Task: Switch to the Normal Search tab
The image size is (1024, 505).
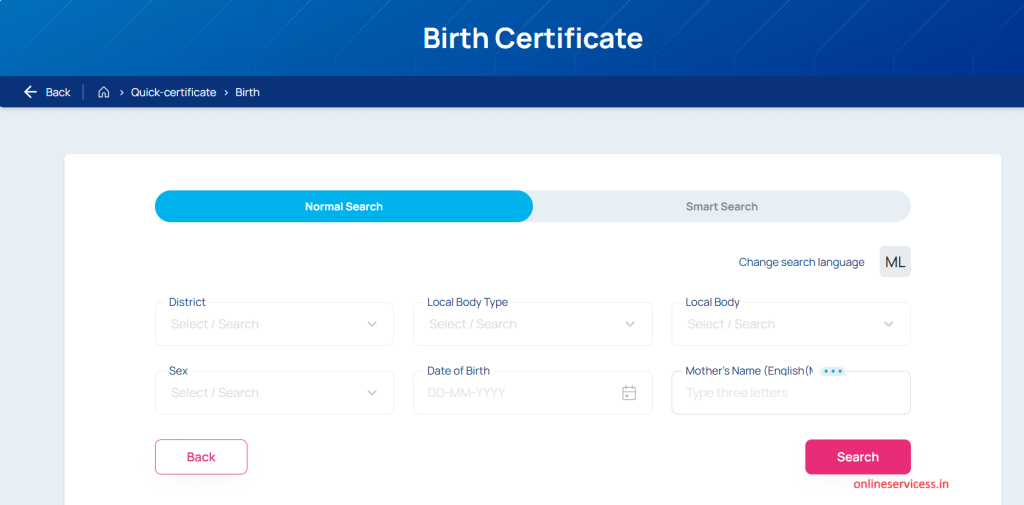Action: click(344, 206)
